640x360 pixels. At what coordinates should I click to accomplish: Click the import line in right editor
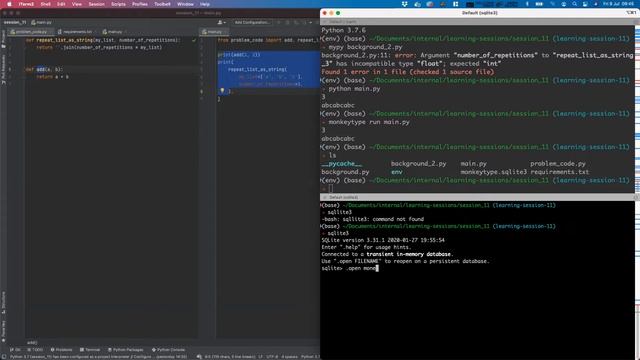(268, 40)
